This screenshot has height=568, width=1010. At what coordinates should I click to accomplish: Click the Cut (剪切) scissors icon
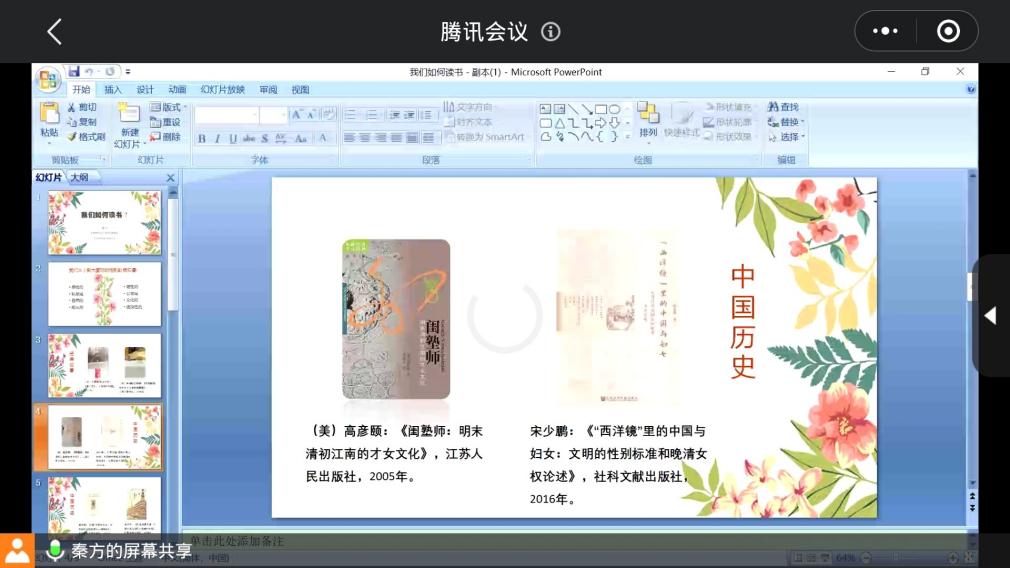click(72, 107)
